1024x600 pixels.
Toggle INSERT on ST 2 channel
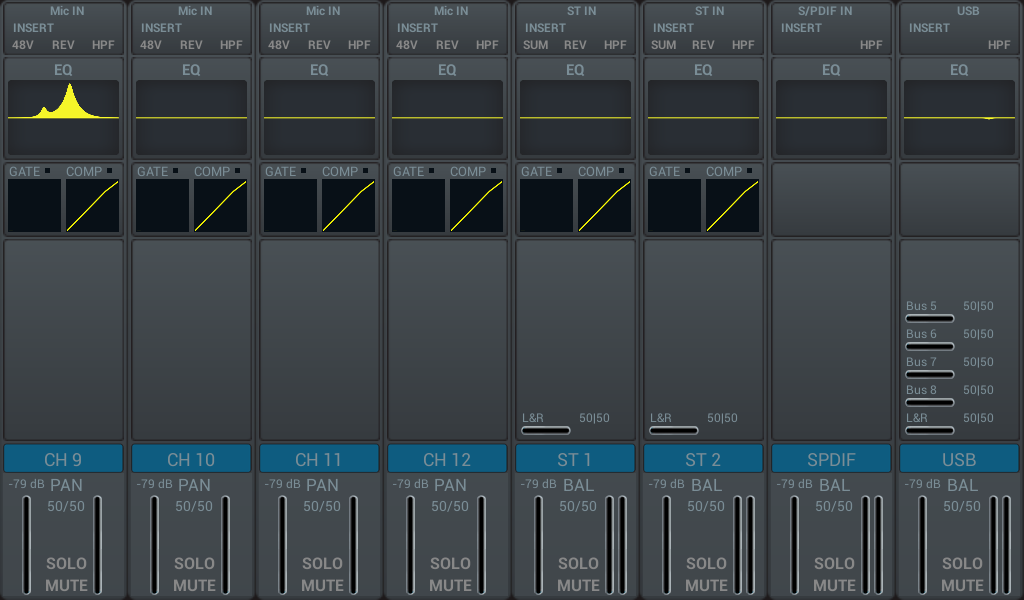[673, 28]
